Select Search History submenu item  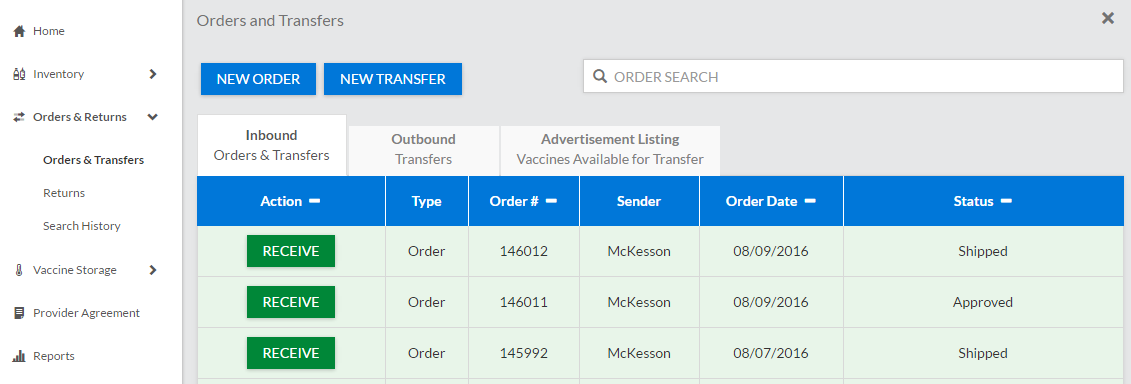point(82,226)
